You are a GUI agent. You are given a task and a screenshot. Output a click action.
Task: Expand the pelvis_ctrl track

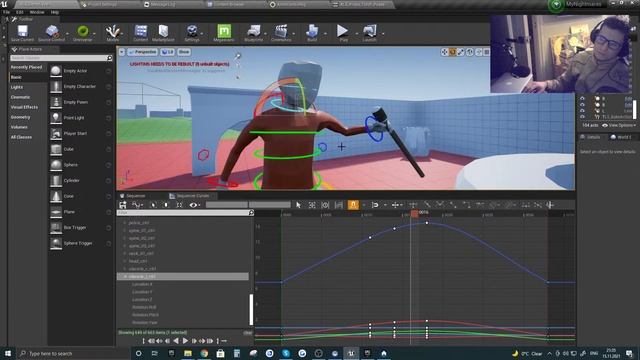click(x=125, y=223)
